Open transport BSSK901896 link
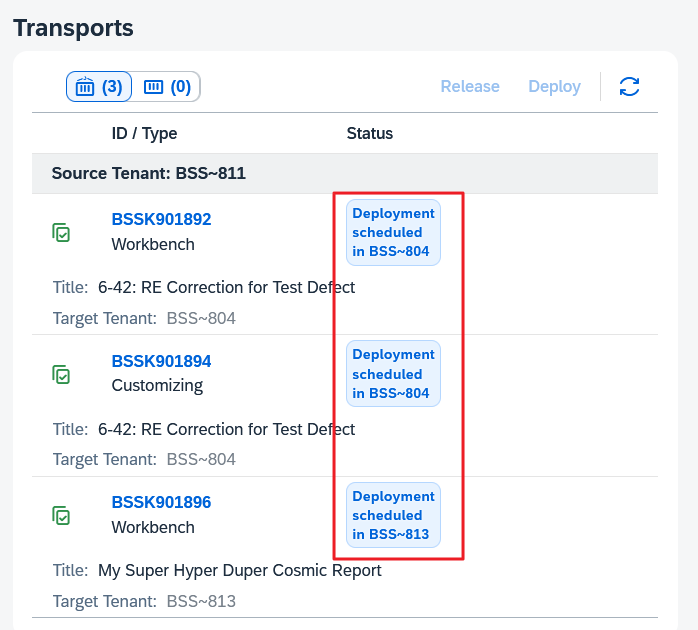 [x=161, y=502]
